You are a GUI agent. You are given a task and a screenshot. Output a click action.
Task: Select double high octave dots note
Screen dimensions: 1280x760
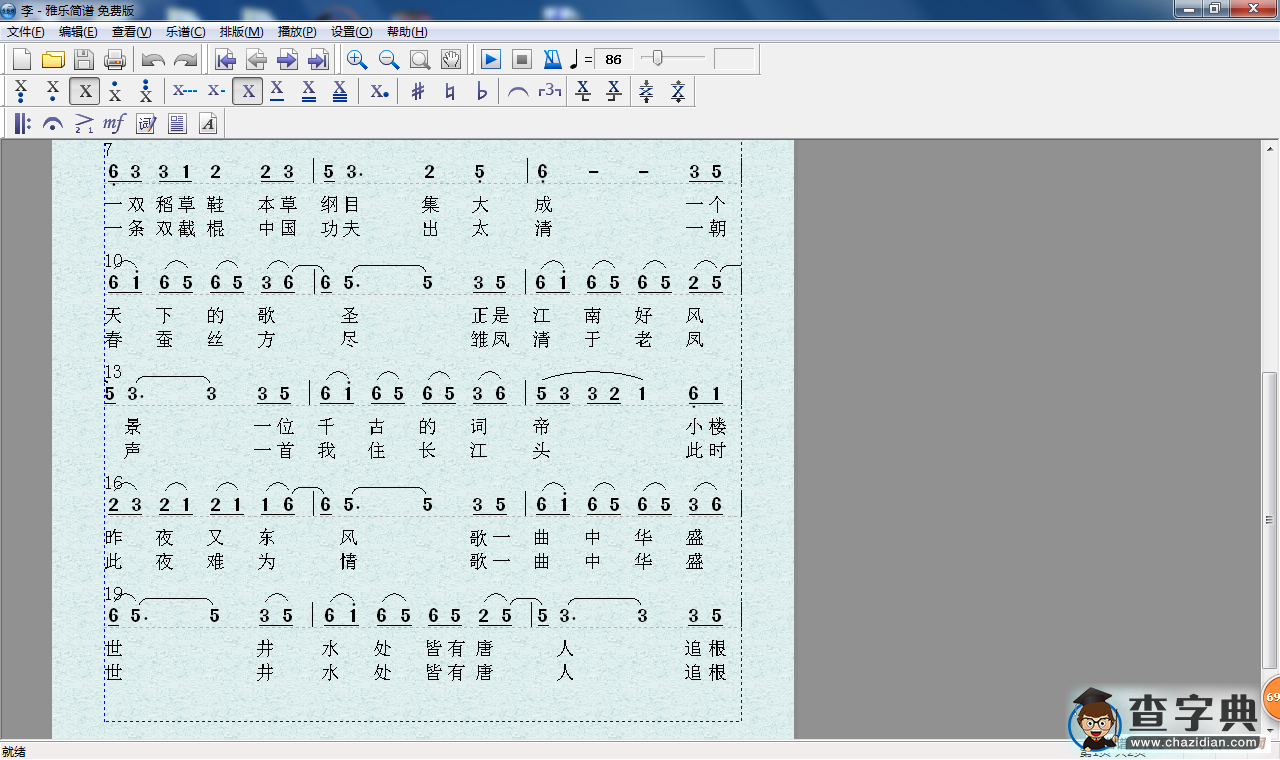click(146, 92)
